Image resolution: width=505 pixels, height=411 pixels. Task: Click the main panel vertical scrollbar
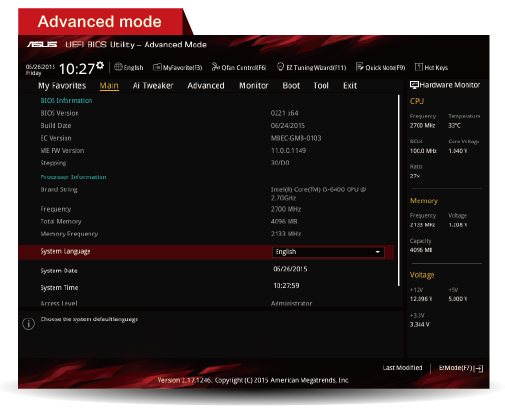[x=399, y=190]
